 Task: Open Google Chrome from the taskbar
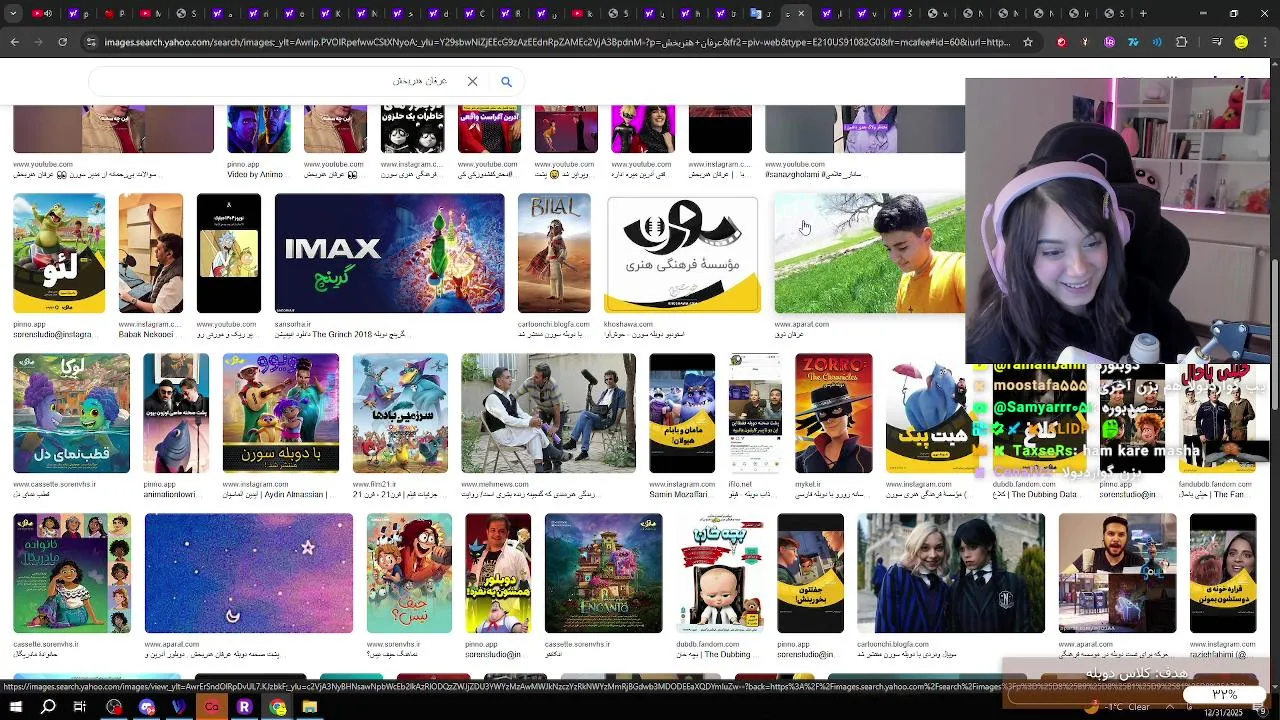point(277,707)
